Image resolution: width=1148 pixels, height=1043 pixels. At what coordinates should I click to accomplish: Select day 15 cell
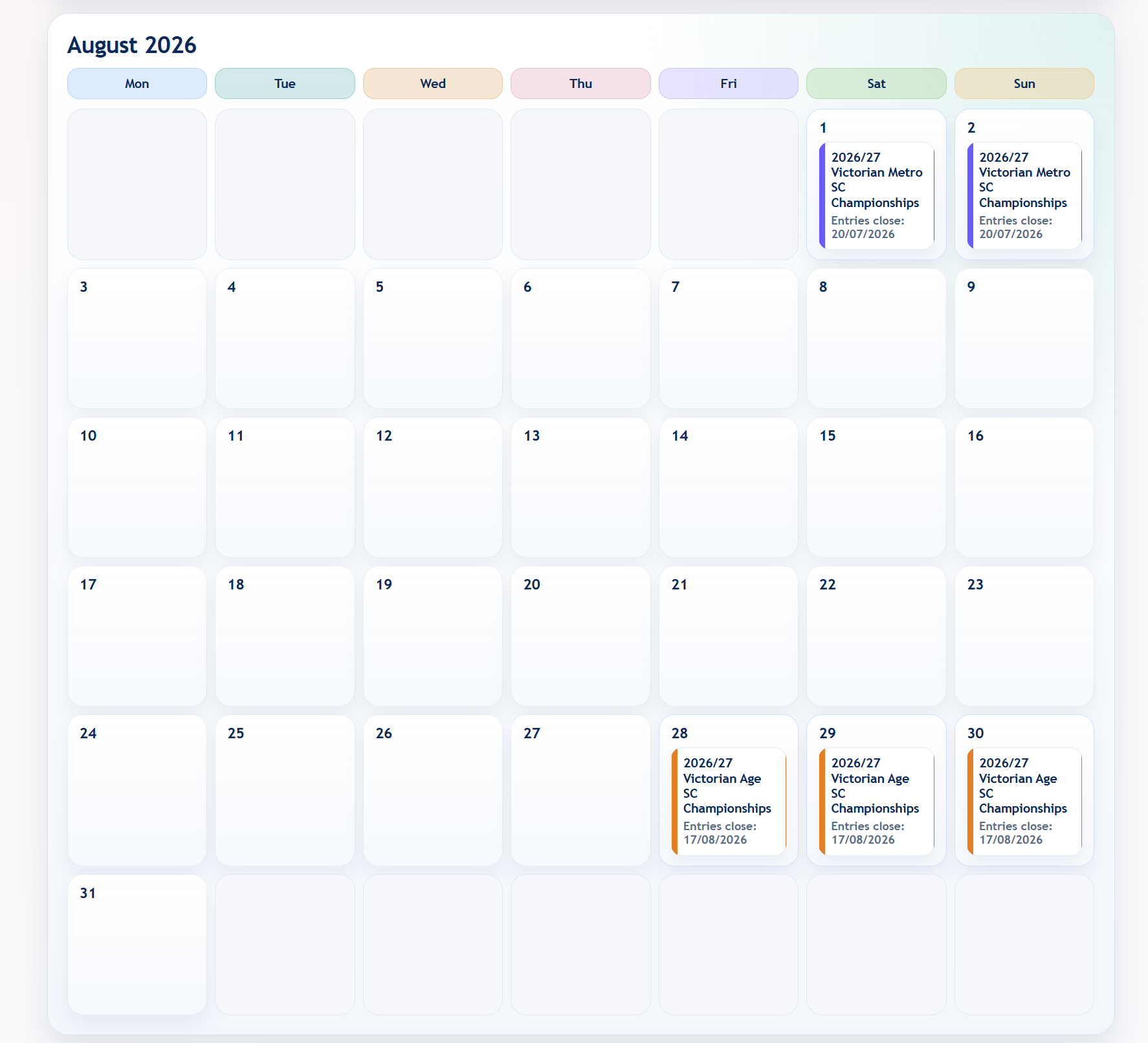[876, 487]
